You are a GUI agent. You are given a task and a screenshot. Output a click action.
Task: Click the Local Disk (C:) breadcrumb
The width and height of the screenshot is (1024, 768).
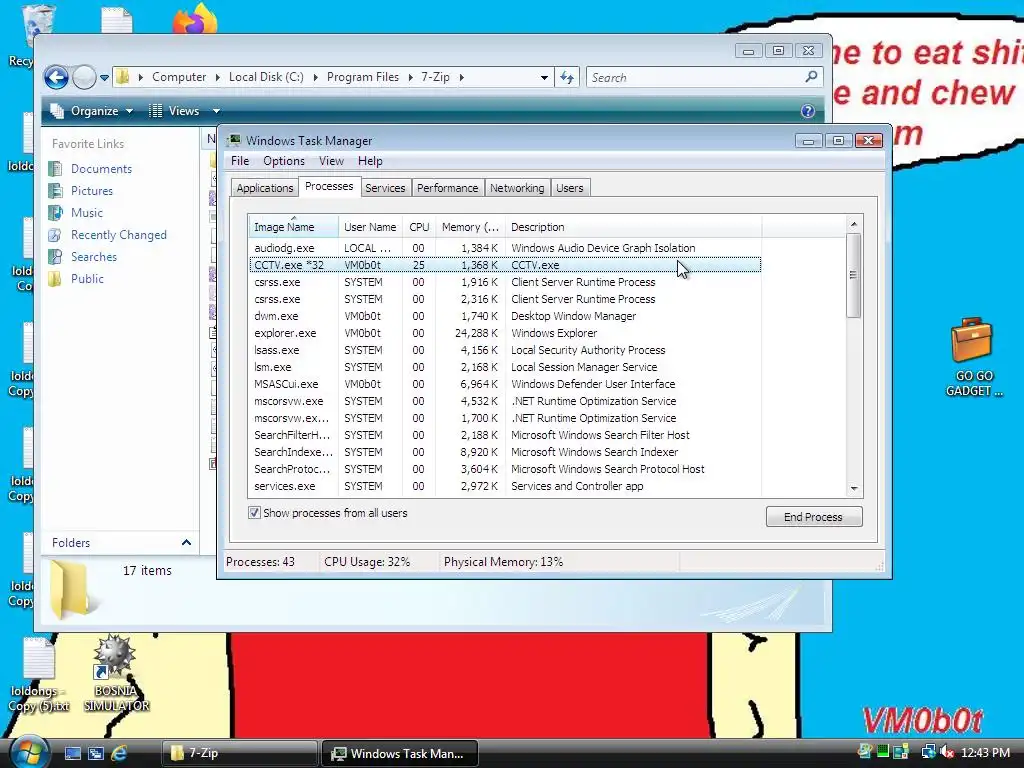pos(266,77)
